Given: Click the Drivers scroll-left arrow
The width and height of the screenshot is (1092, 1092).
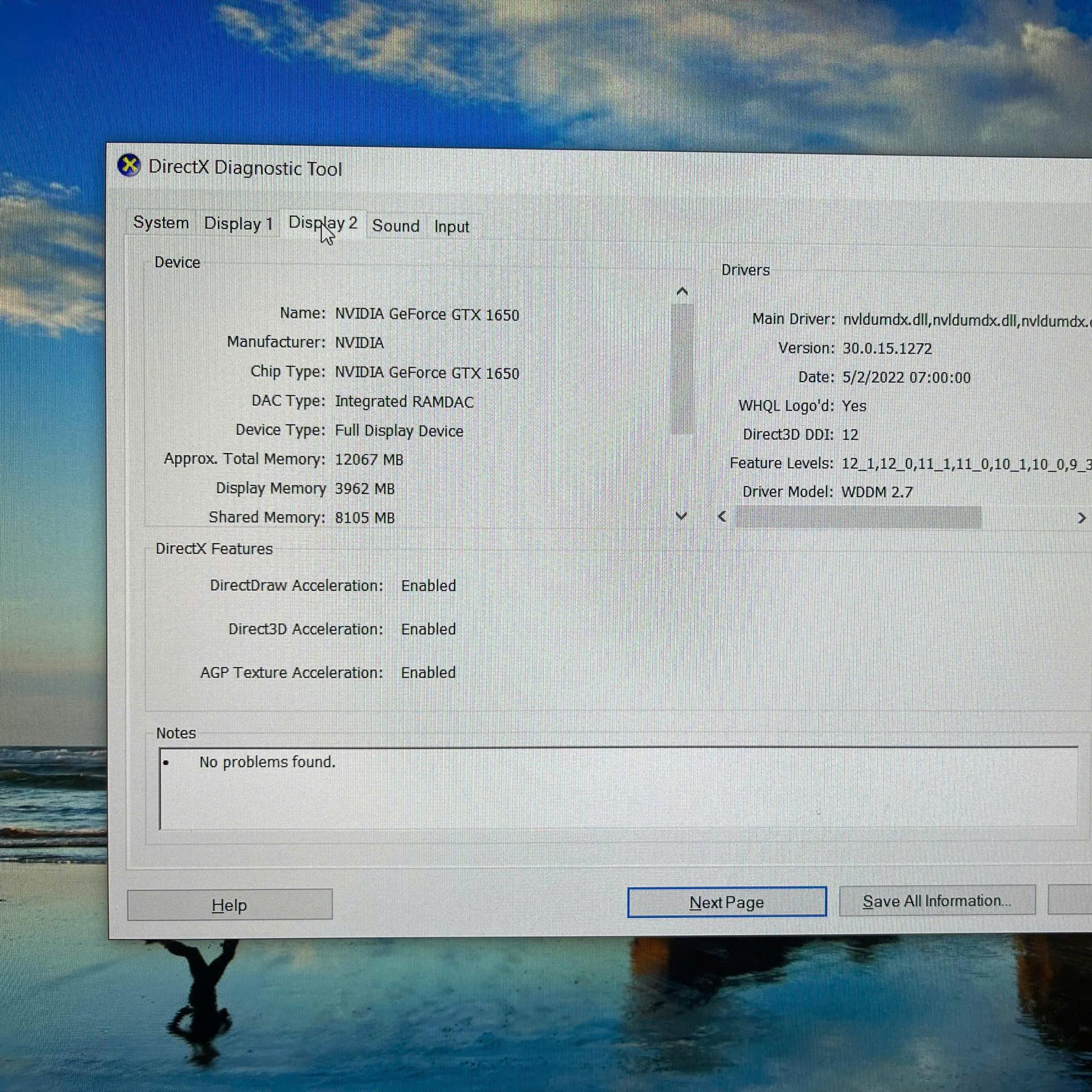Looking at the screenshot, I should click(x=722, y=517).
